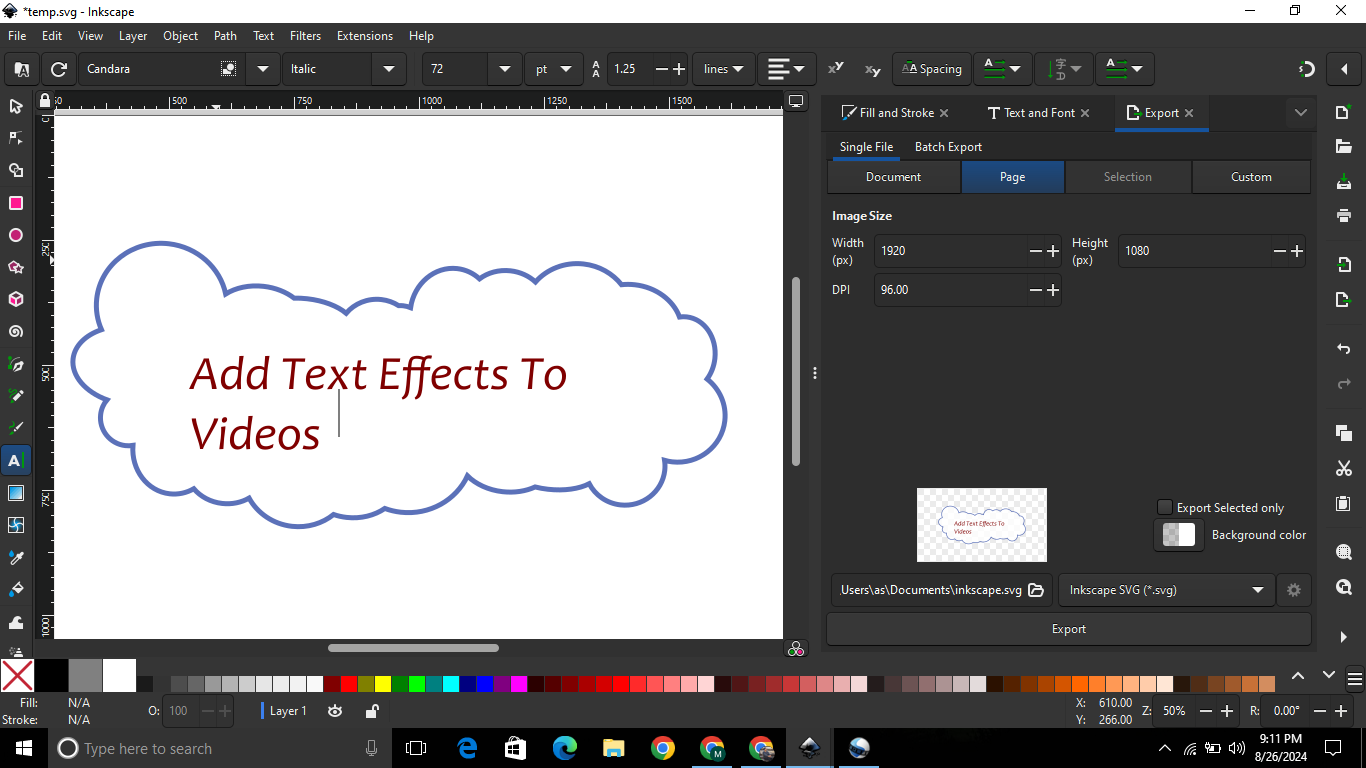
Task: Select the Ellipse tool
Action: (16, 235)
